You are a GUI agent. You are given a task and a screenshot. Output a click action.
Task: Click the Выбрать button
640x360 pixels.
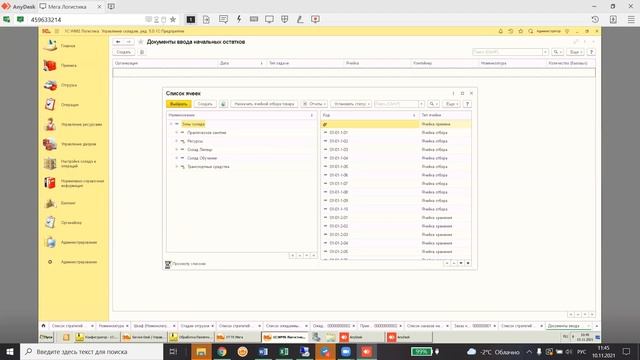(178, 104)
